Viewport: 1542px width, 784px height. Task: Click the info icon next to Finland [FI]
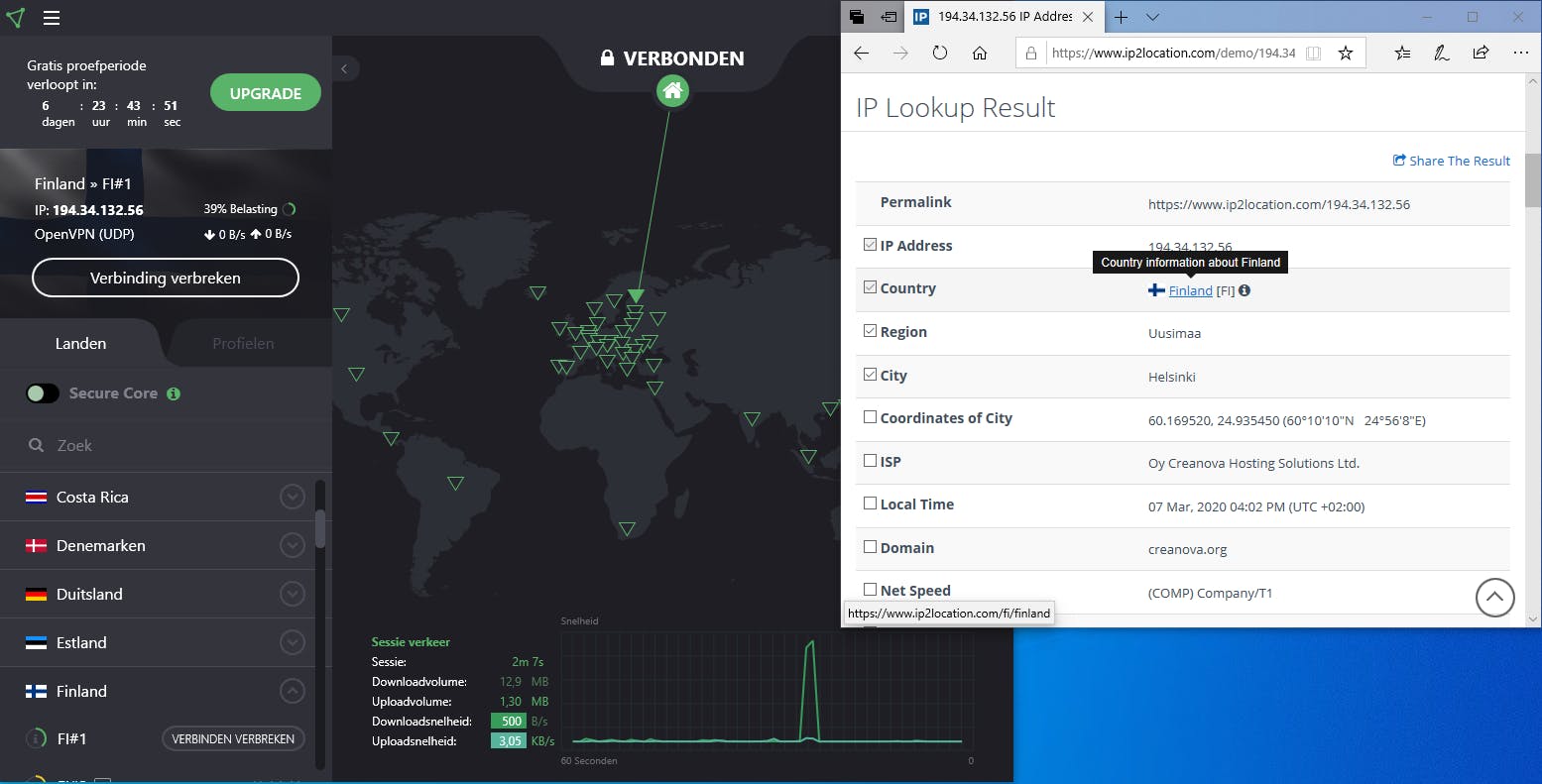1245,290
